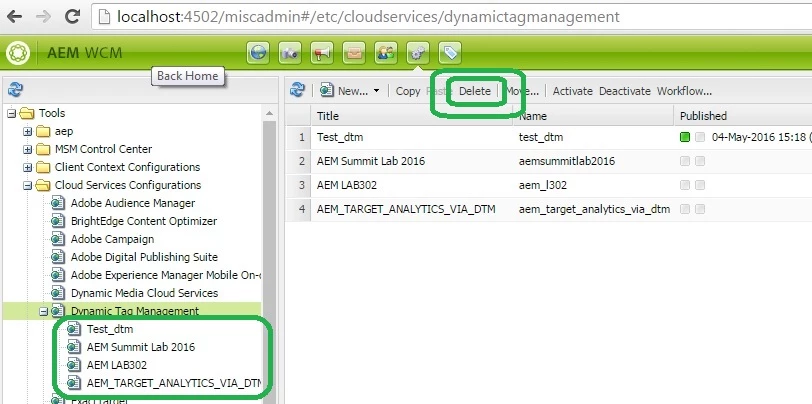This screenshot has height=404, width=812.
Task: Click the green published indicator of Test_dtm
Action: click(685, 137)
